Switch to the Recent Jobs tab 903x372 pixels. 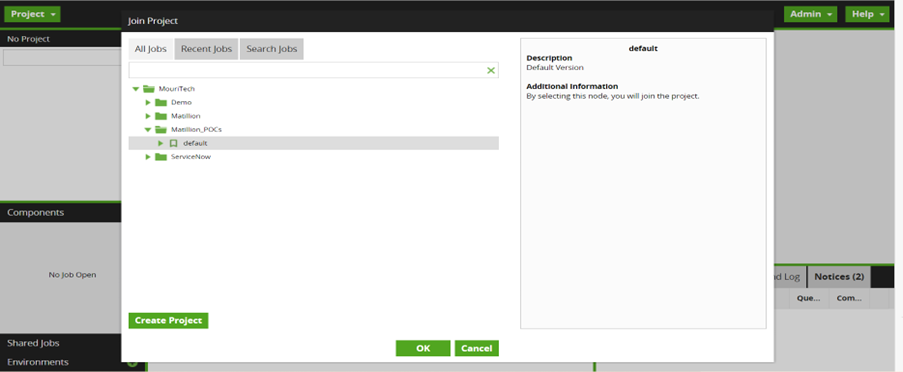(x=206, y=49)
